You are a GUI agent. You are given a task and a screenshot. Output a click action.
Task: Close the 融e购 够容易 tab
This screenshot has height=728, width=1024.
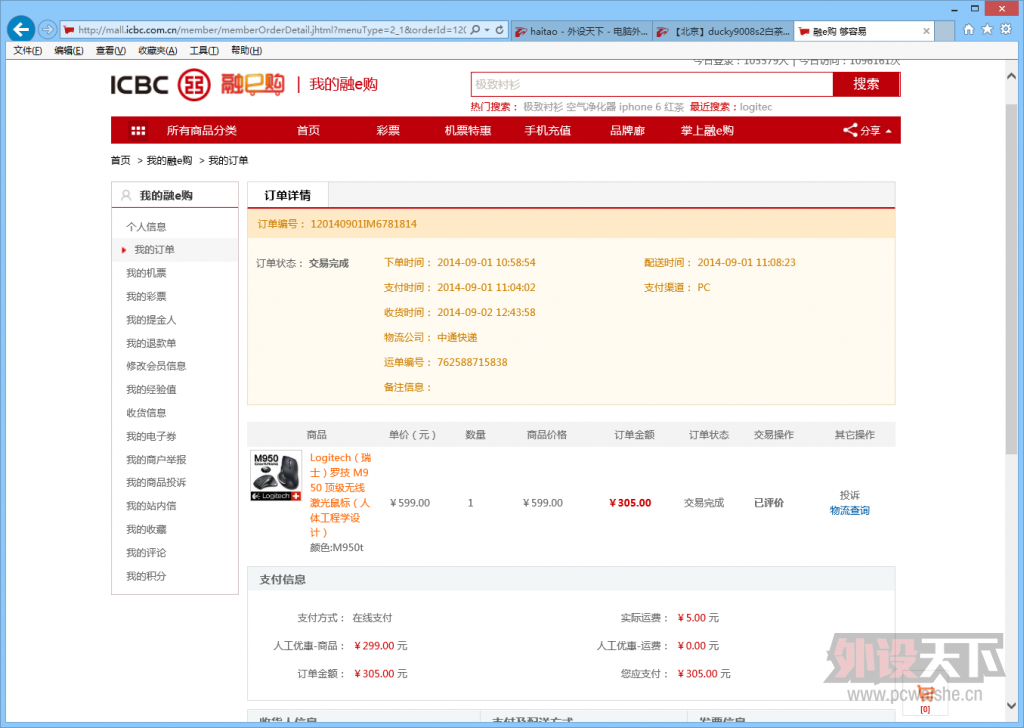pyautogui.click(x=926, y=31)
